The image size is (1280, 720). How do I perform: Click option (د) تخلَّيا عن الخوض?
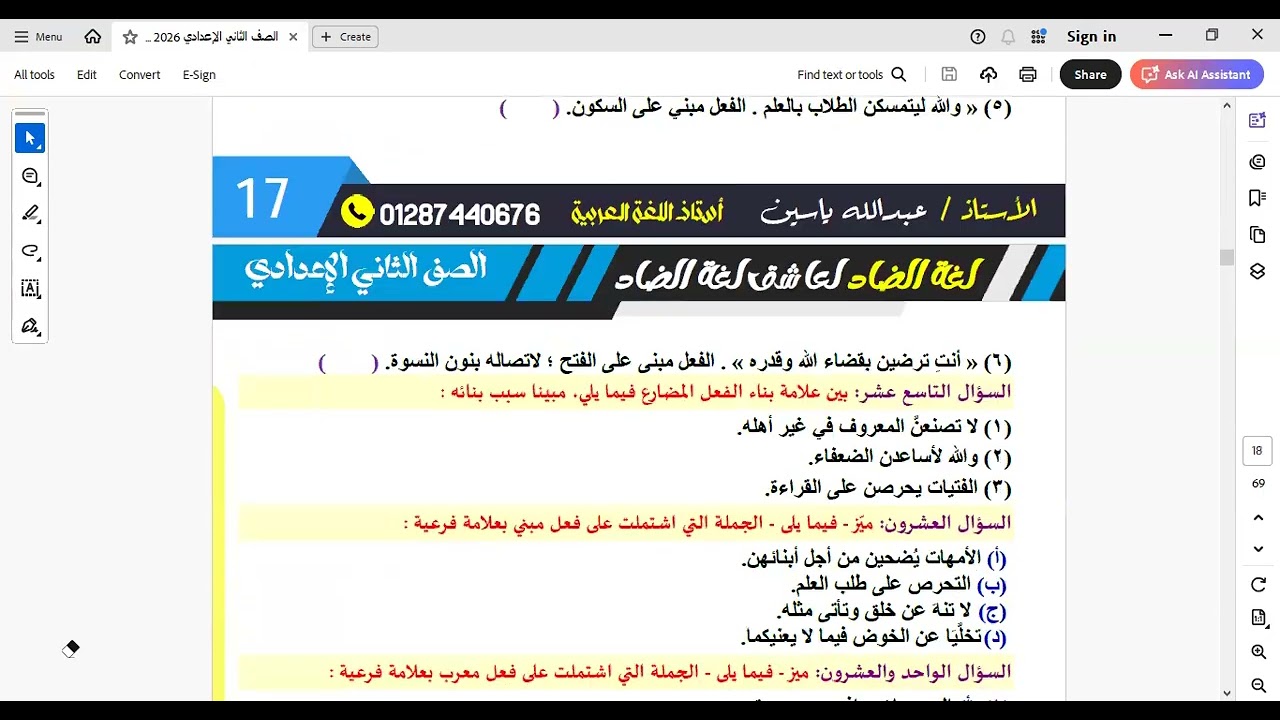874,636
